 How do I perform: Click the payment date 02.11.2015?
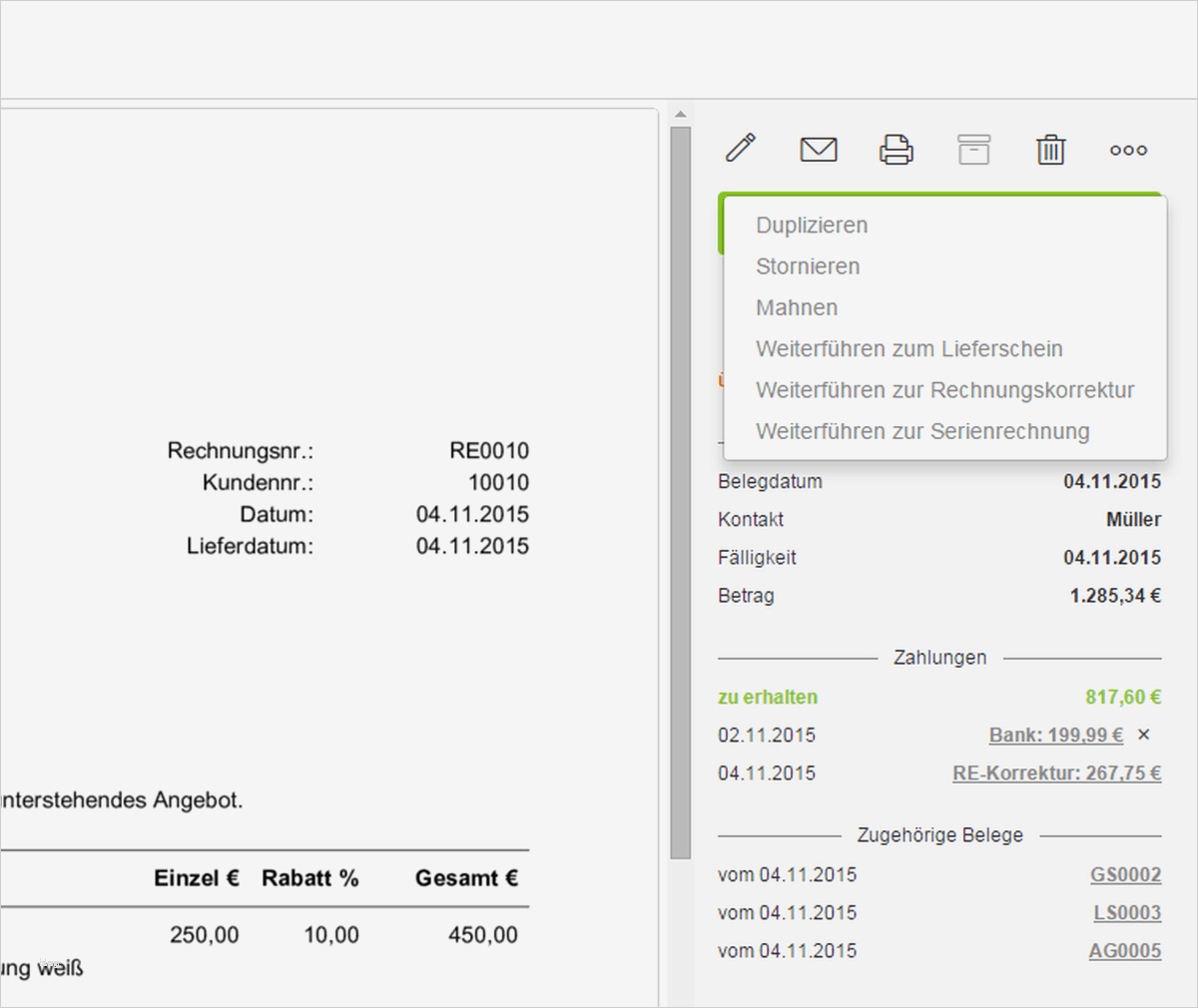click(767, 736)
